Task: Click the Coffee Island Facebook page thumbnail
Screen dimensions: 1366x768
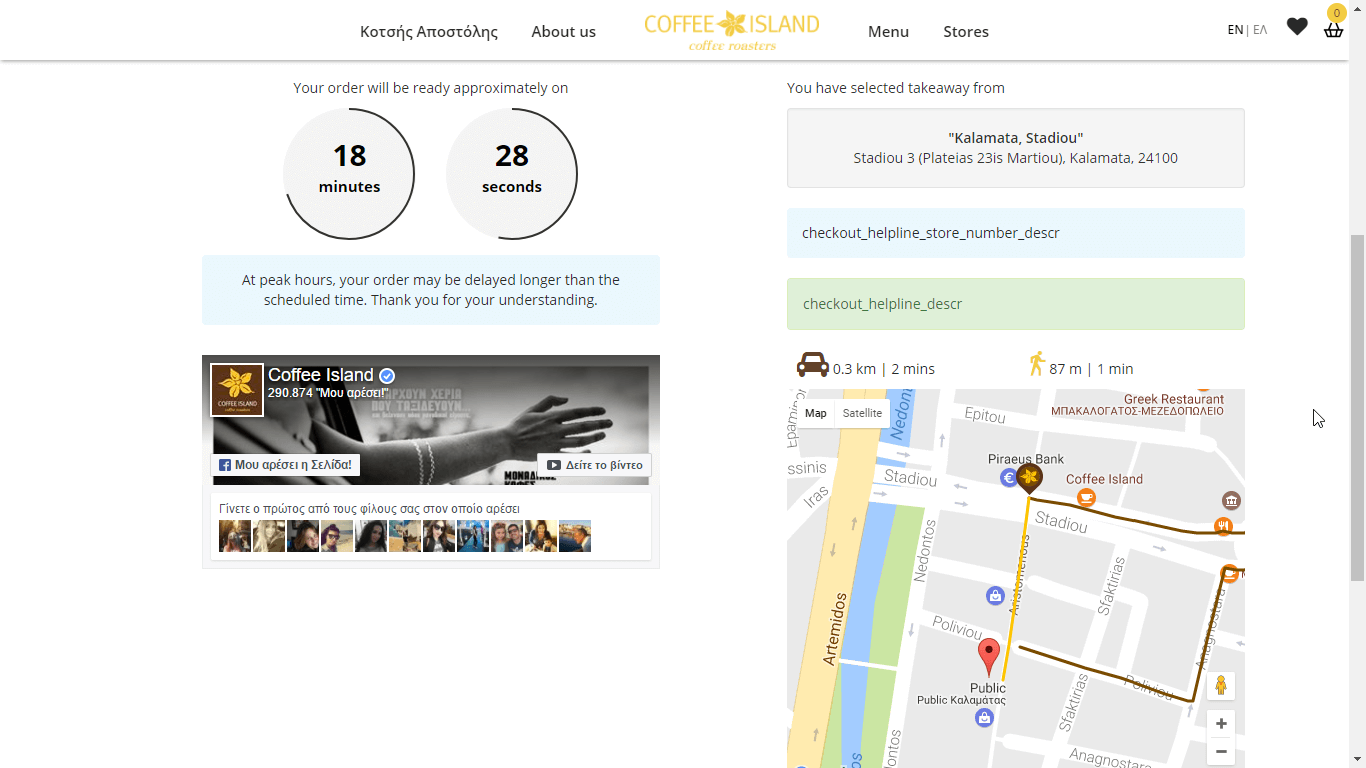Action: pos(237,390)
